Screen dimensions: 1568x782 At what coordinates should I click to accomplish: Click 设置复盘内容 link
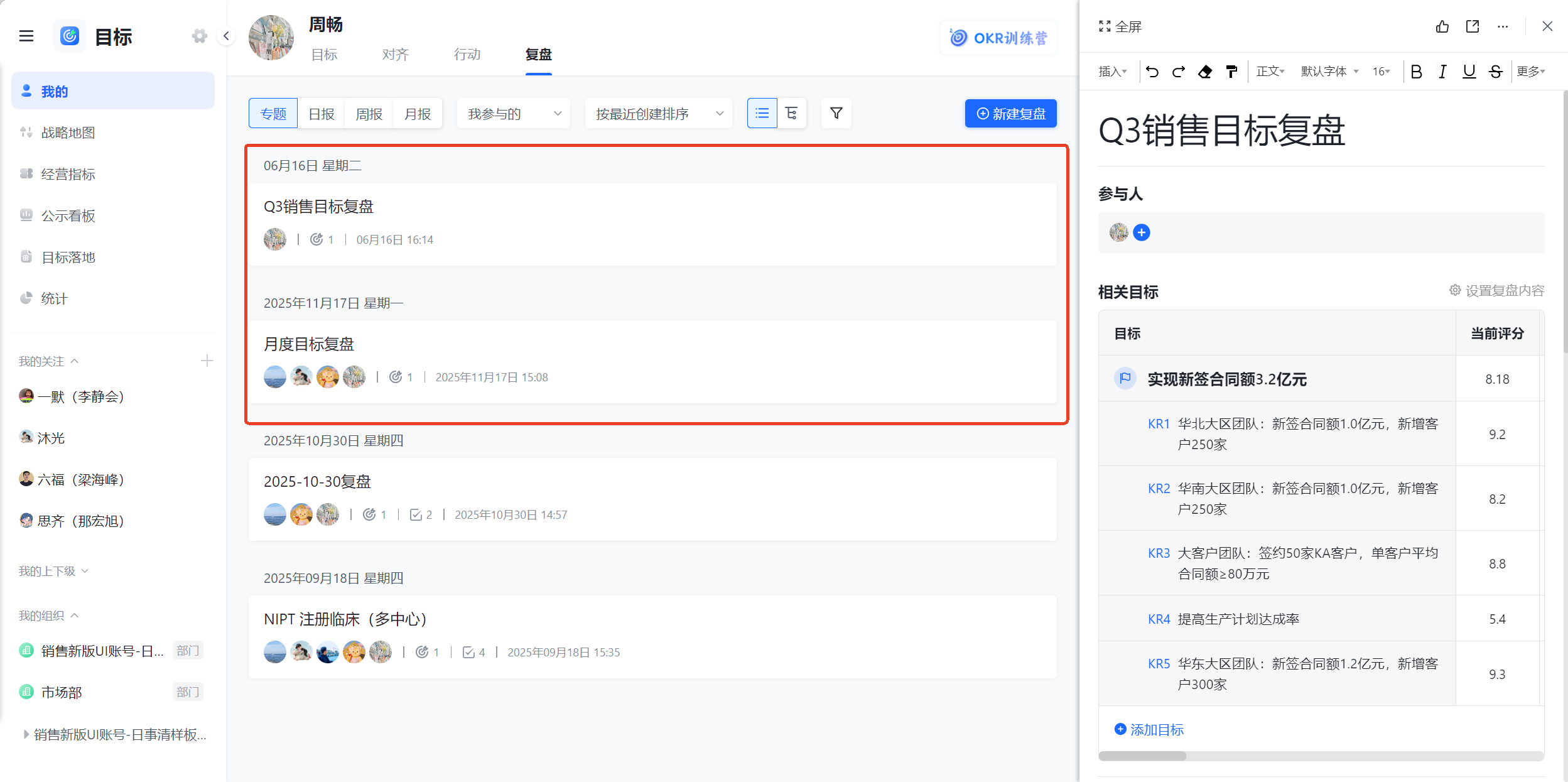[x=1496, y=290]
